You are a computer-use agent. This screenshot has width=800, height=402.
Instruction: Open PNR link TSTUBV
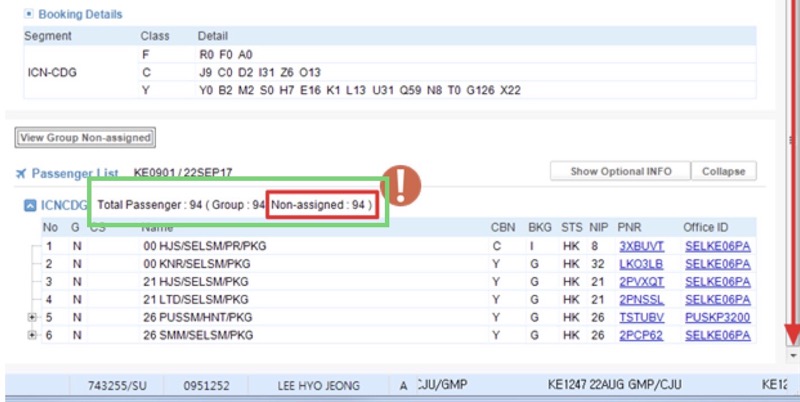pyautogui.click(x=640, y=318)
